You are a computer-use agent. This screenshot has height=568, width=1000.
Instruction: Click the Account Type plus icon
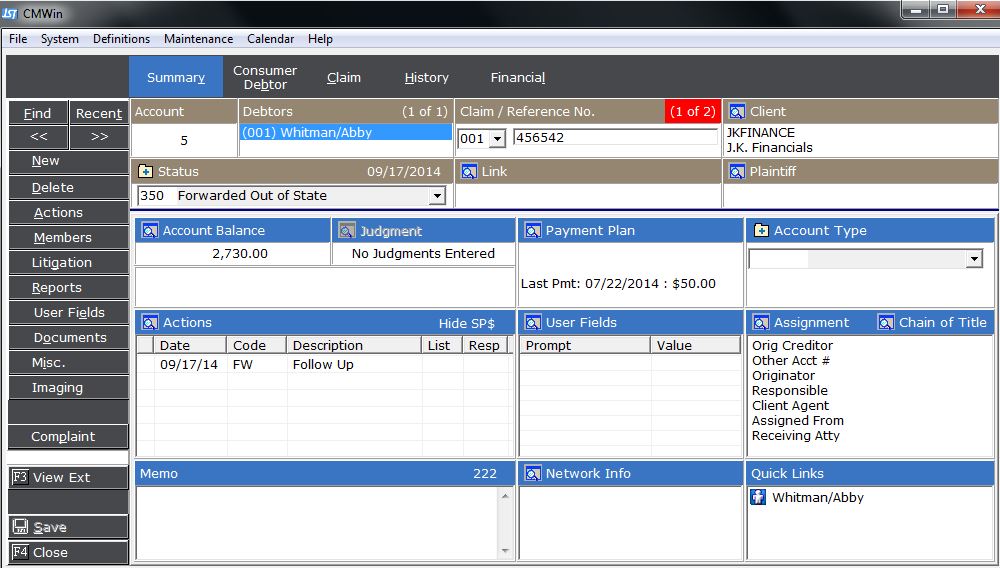tap(760, 231)
